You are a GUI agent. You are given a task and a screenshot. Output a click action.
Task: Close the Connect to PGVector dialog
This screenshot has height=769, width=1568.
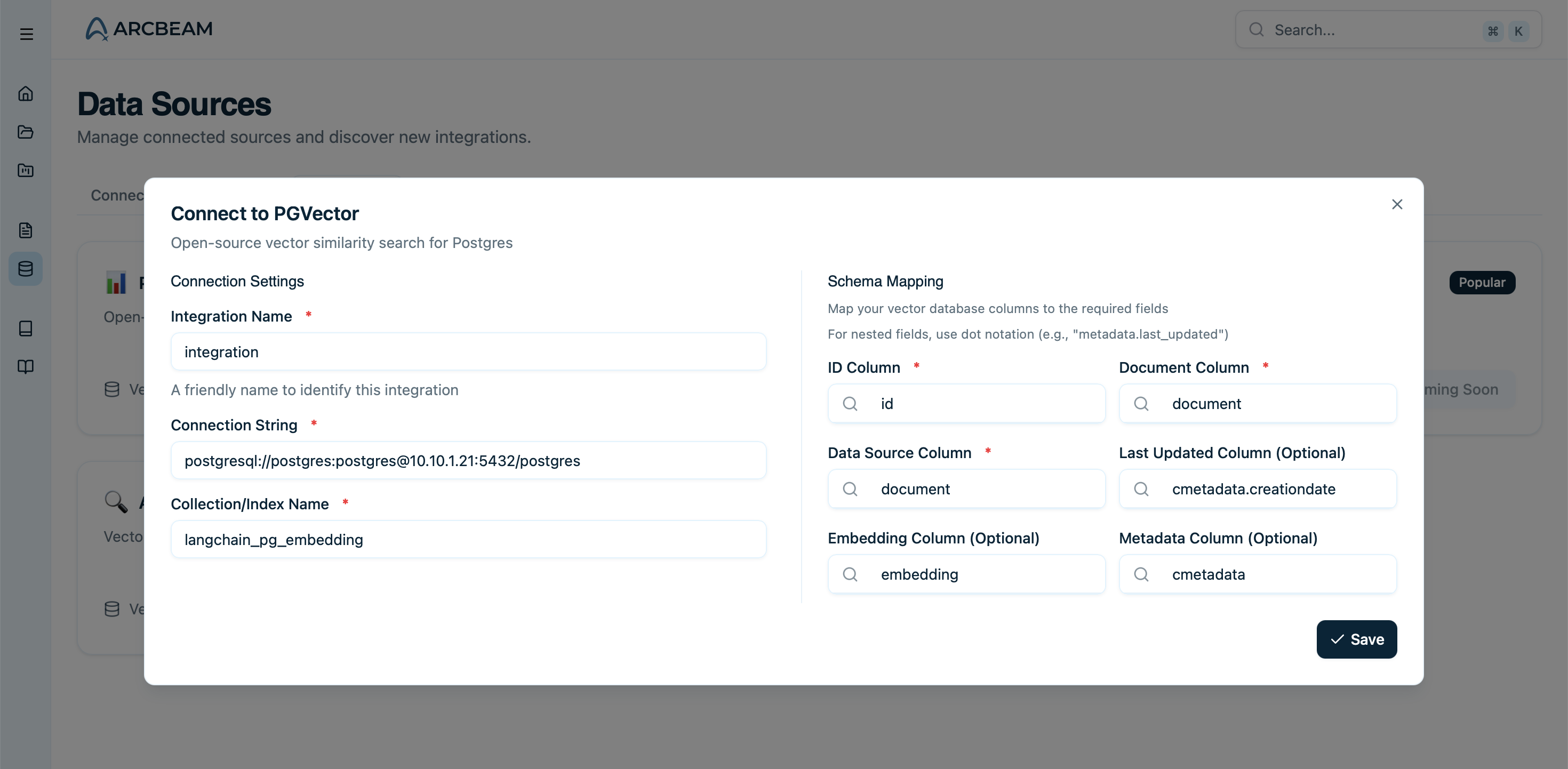(x=1397, y=205)
